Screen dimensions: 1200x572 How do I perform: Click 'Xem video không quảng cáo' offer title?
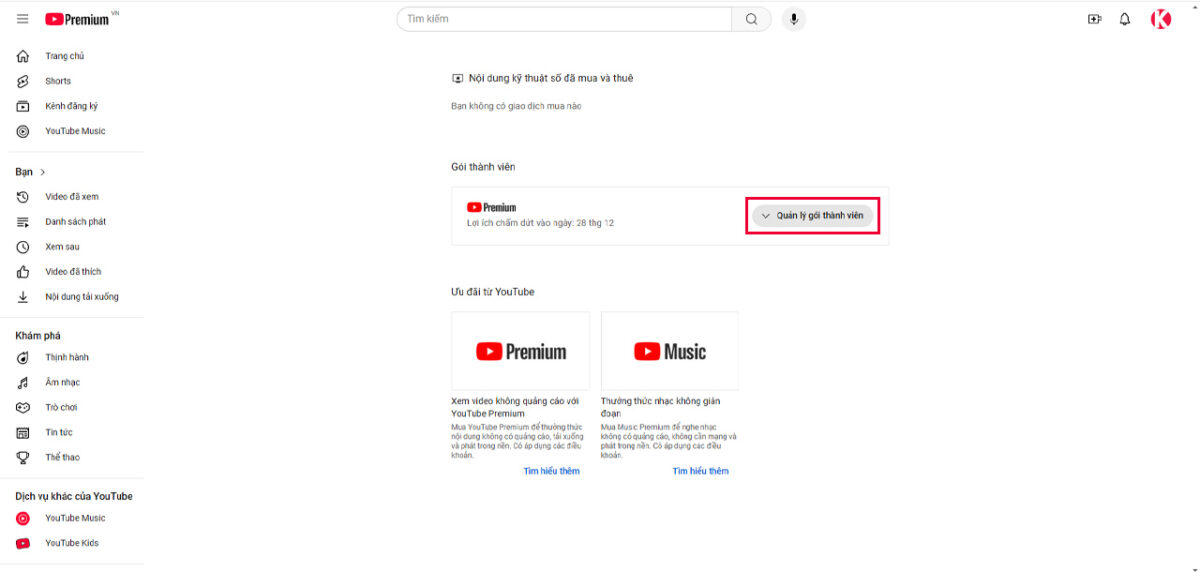point(515,407)
